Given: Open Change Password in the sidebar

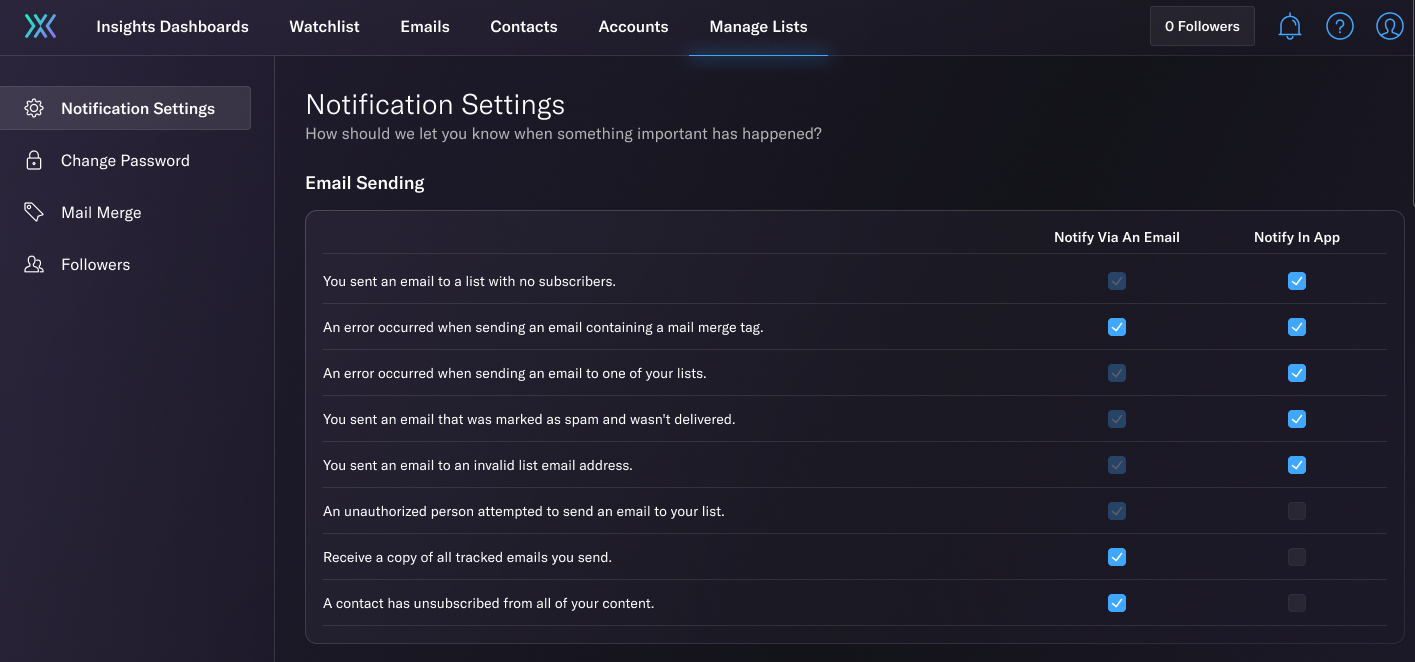Looking at the screenshot, I should [x=125, y=160].
